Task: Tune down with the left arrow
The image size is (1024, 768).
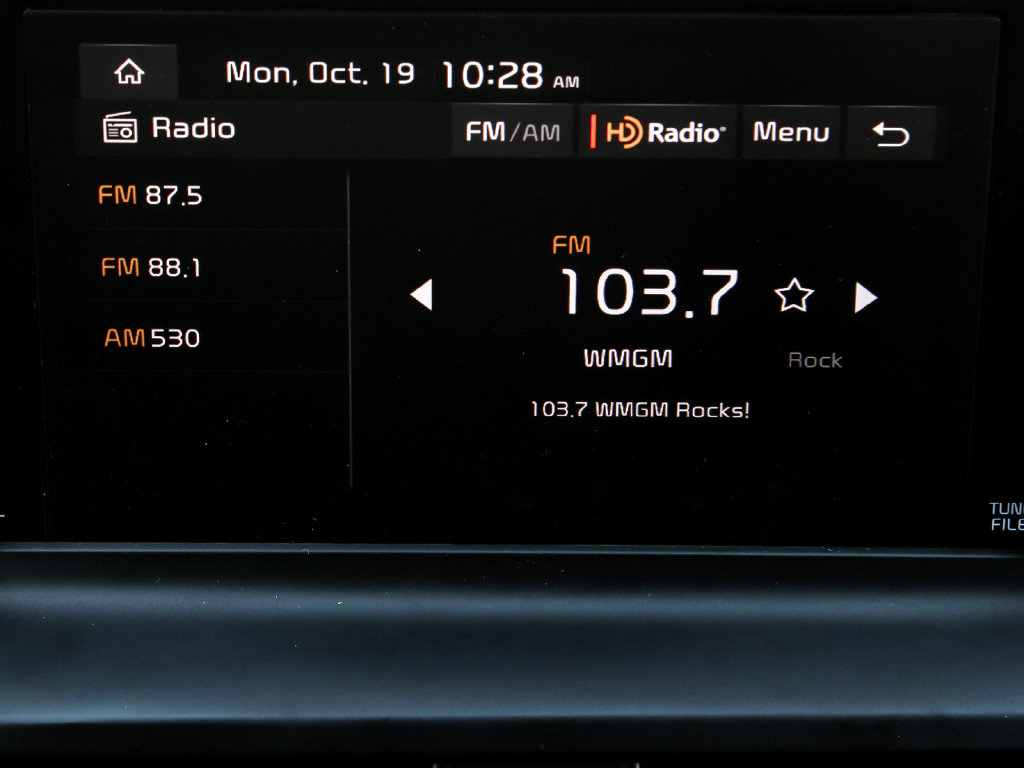Action: 422,295
